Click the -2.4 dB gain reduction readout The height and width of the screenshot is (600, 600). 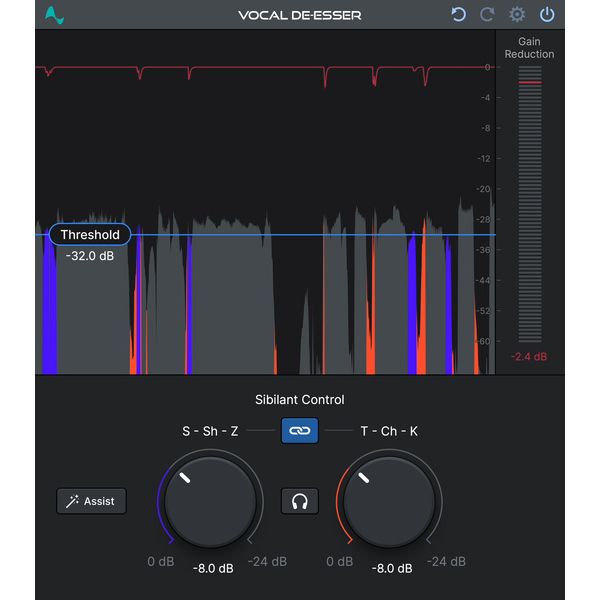click(529, 357)
